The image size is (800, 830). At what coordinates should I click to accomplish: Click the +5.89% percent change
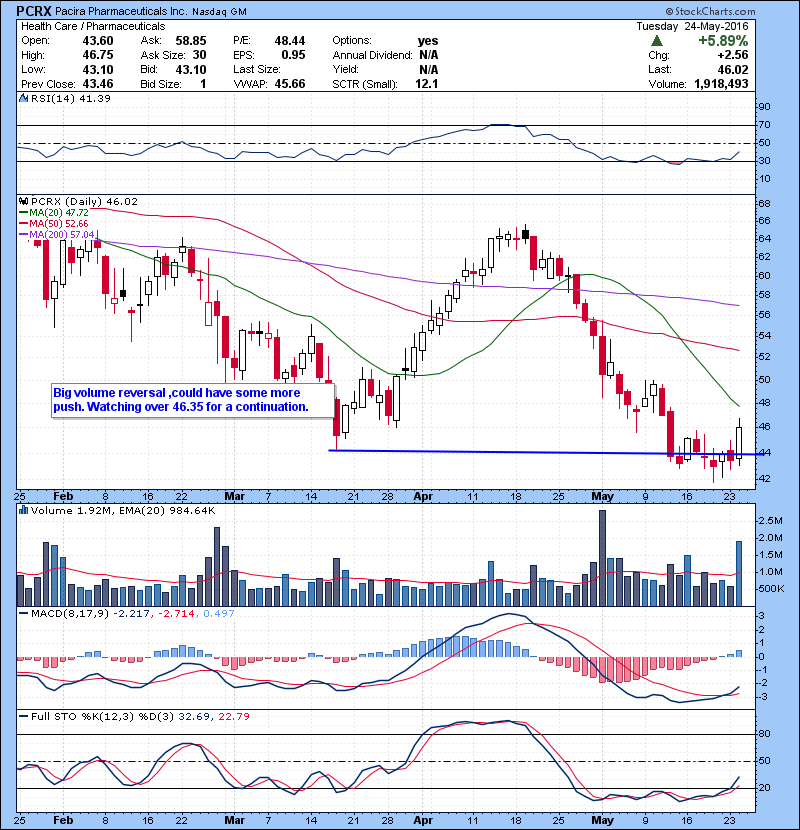[723, 41]
